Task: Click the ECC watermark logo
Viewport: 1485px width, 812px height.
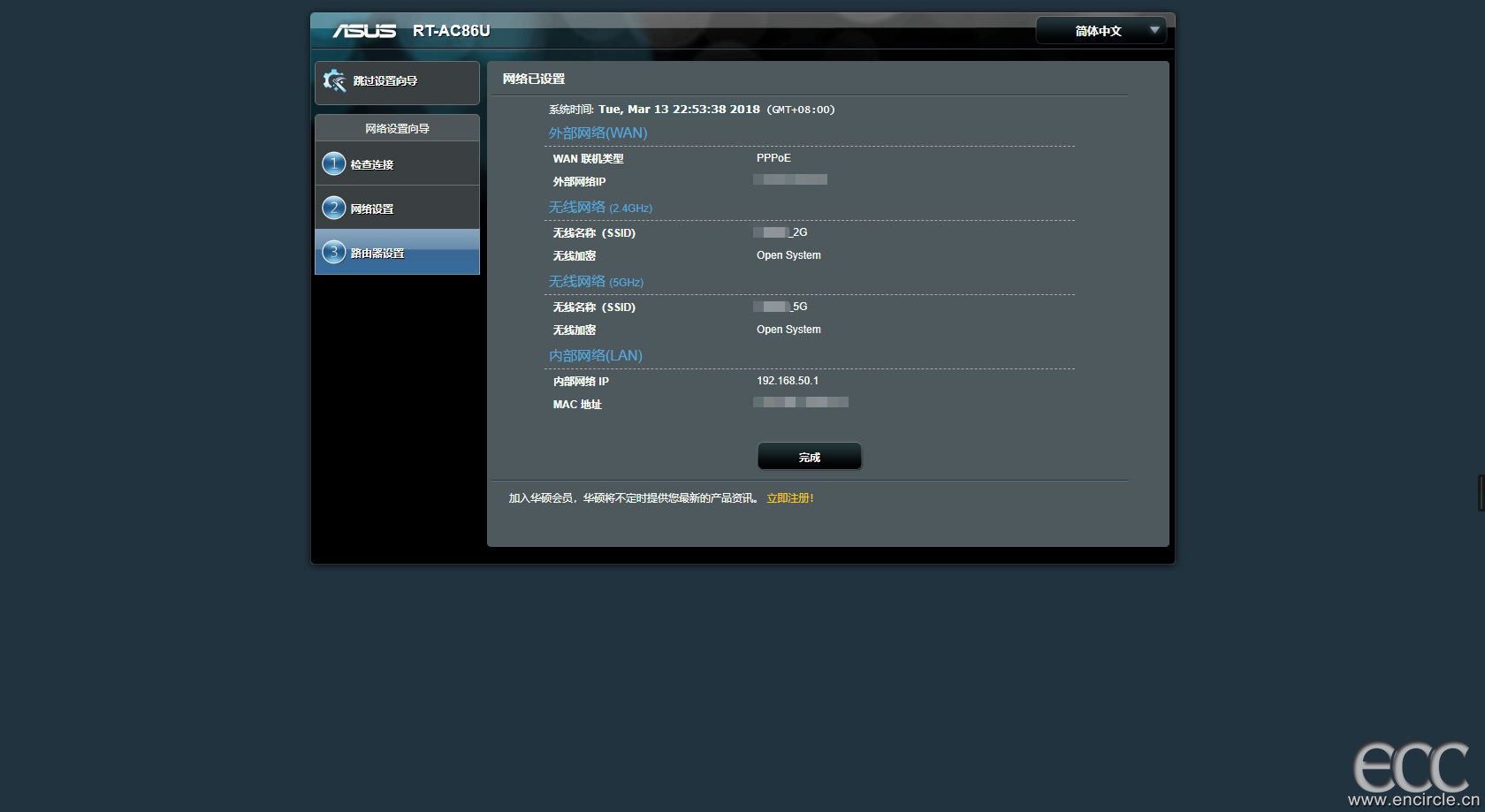Action: (x=1411, y=767)
